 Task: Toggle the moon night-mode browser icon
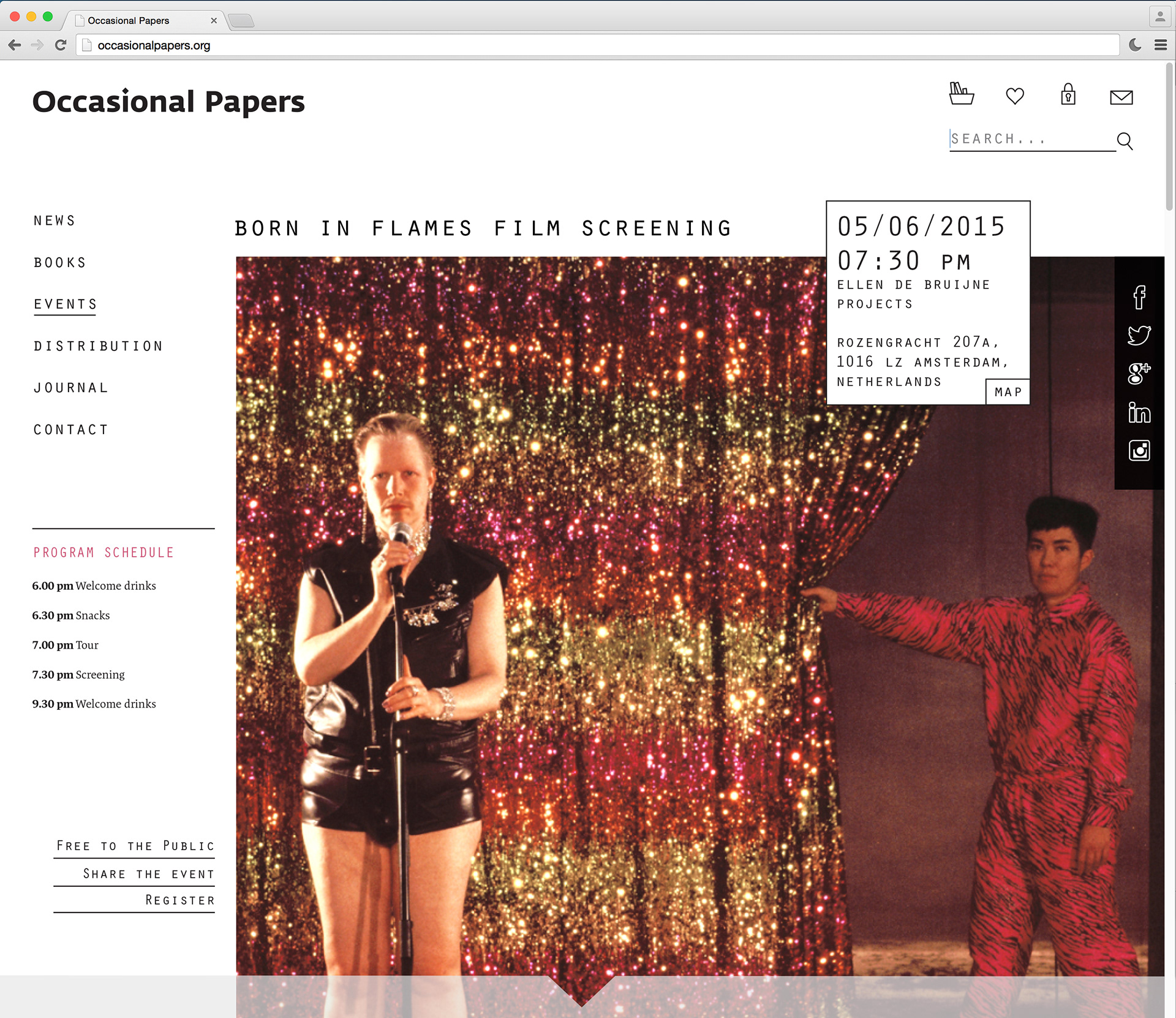pos(1135,45)
